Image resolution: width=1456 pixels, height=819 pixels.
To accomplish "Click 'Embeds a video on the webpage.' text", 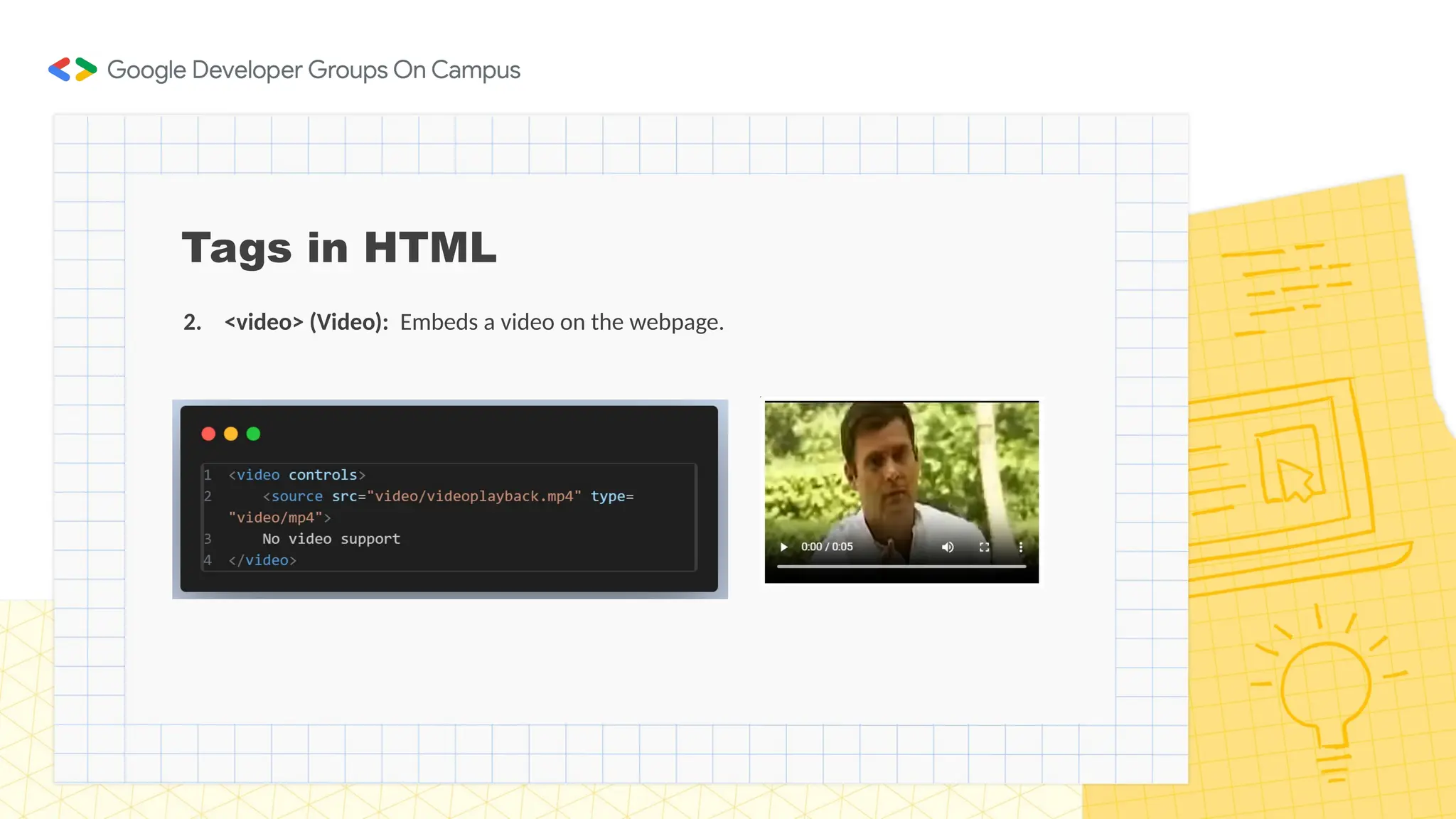I will 562,322.
